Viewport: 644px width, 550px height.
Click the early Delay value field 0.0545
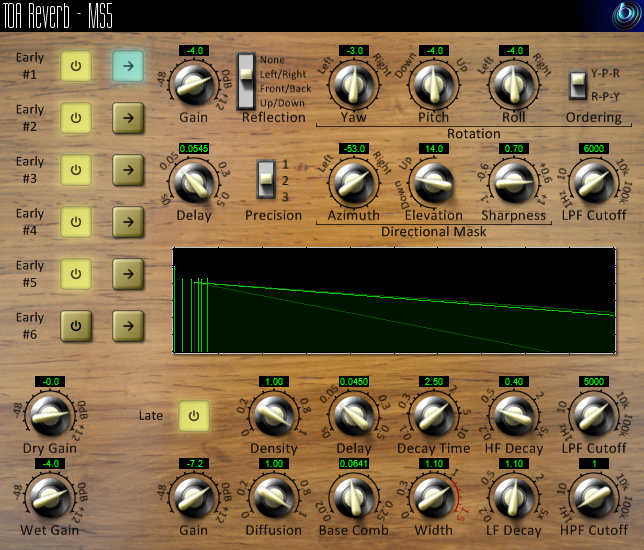[194, 148]
